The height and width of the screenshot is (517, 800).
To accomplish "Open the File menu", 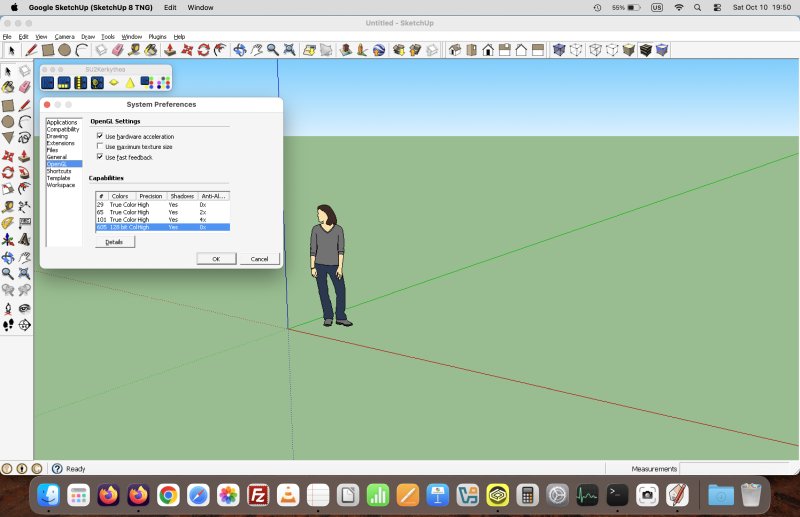I will (x=7, y=37).
